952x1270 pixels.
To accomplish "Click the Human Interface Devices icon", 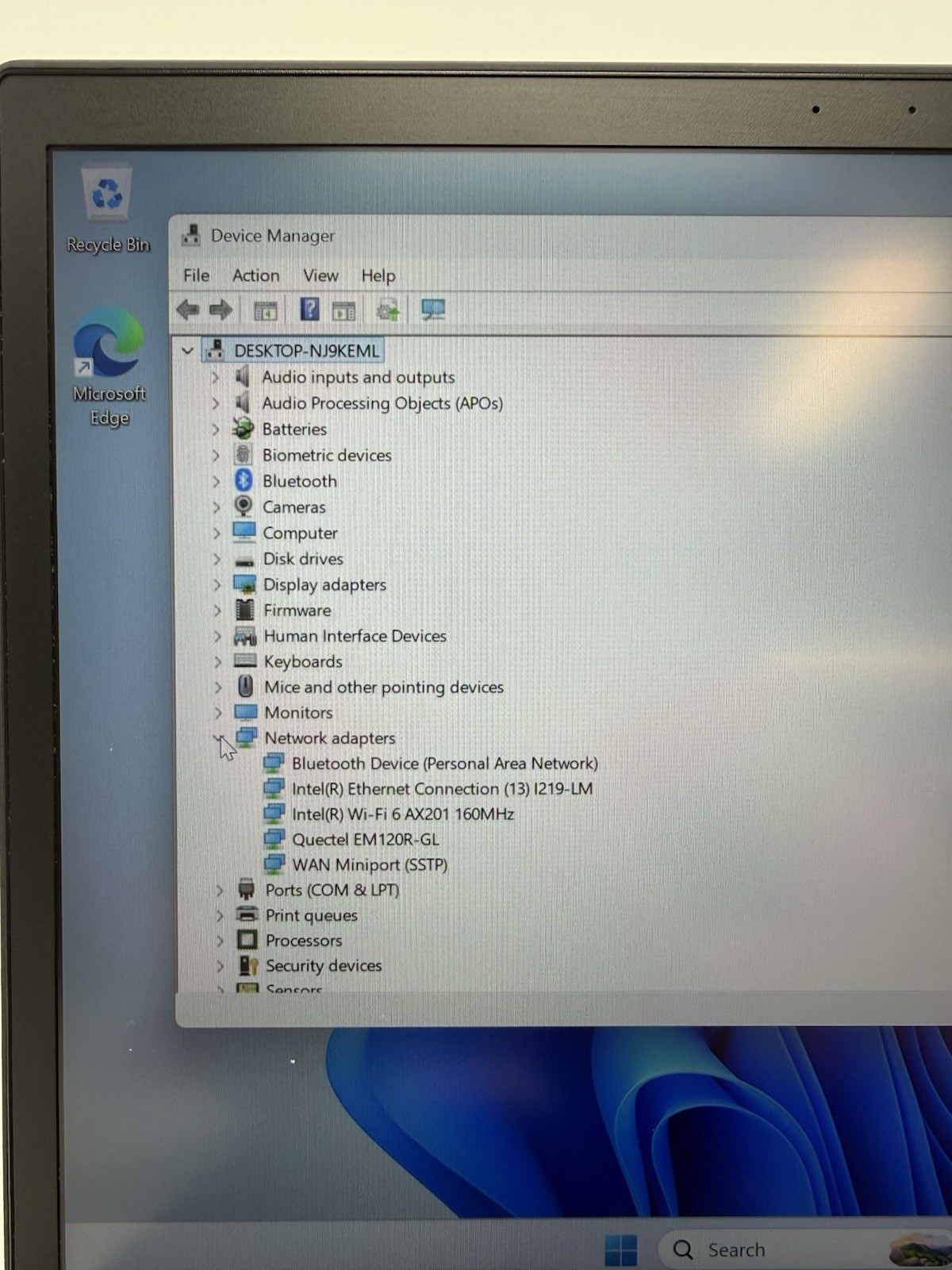I will pos(245,636).
